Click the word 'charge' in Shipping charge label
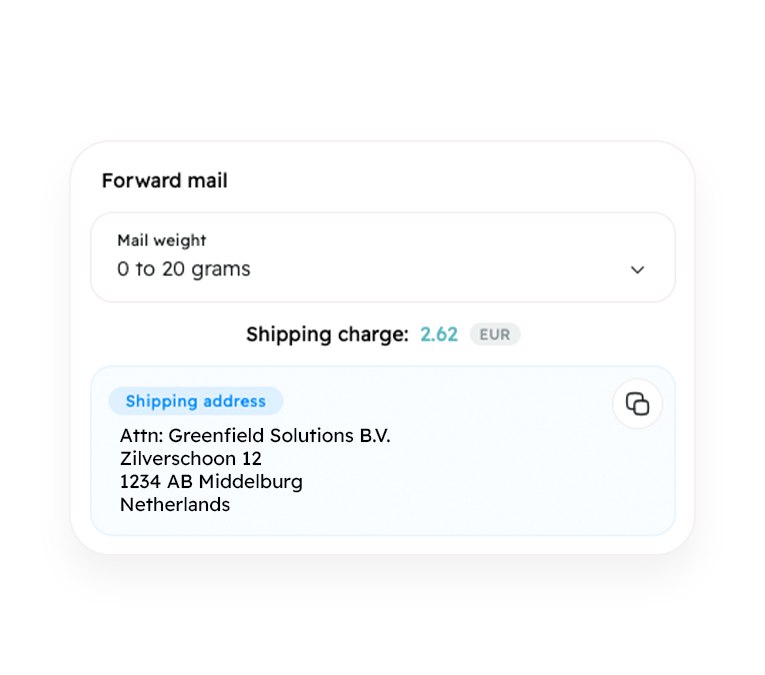 point(370,335)
